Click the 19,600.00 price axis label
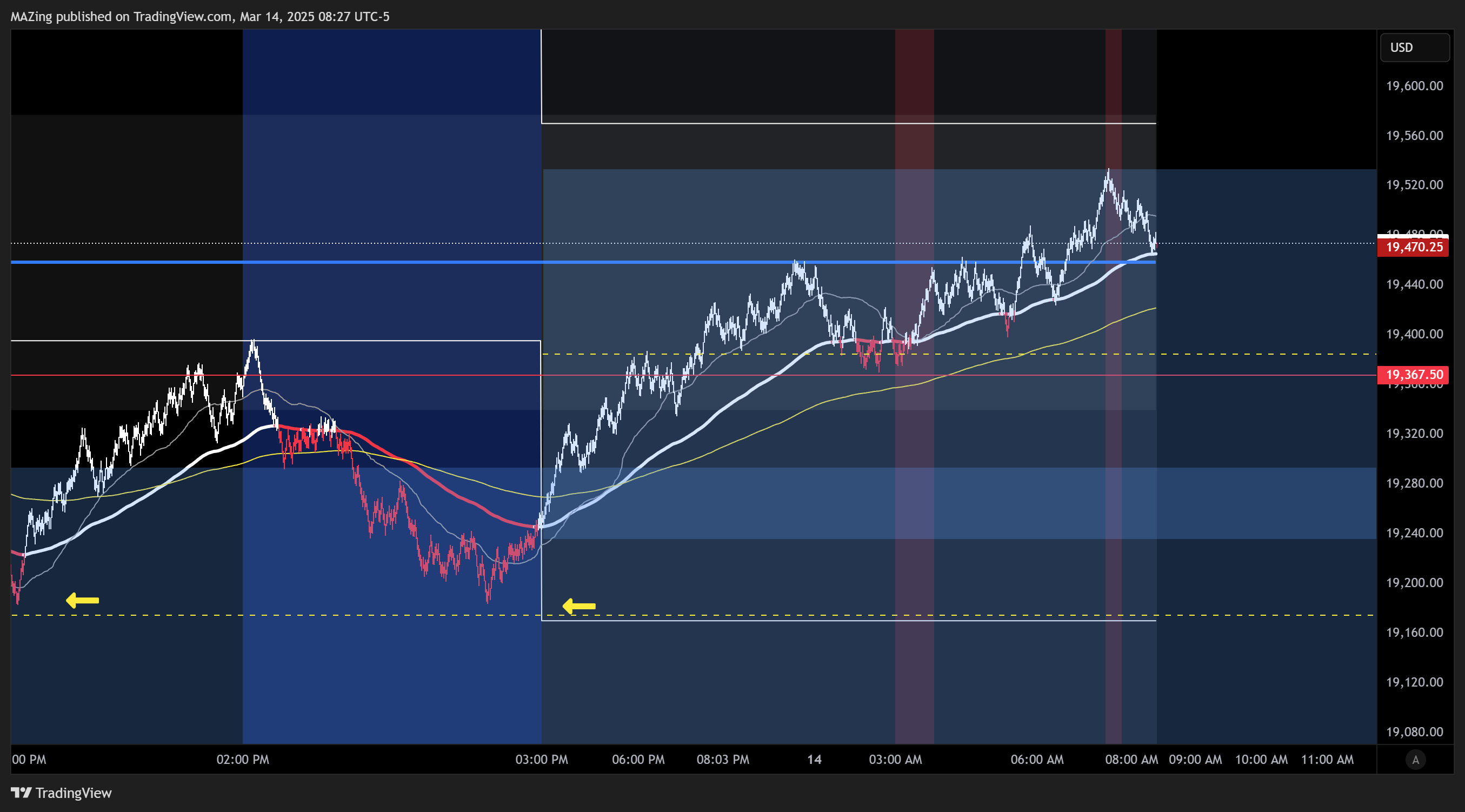 1414,86
